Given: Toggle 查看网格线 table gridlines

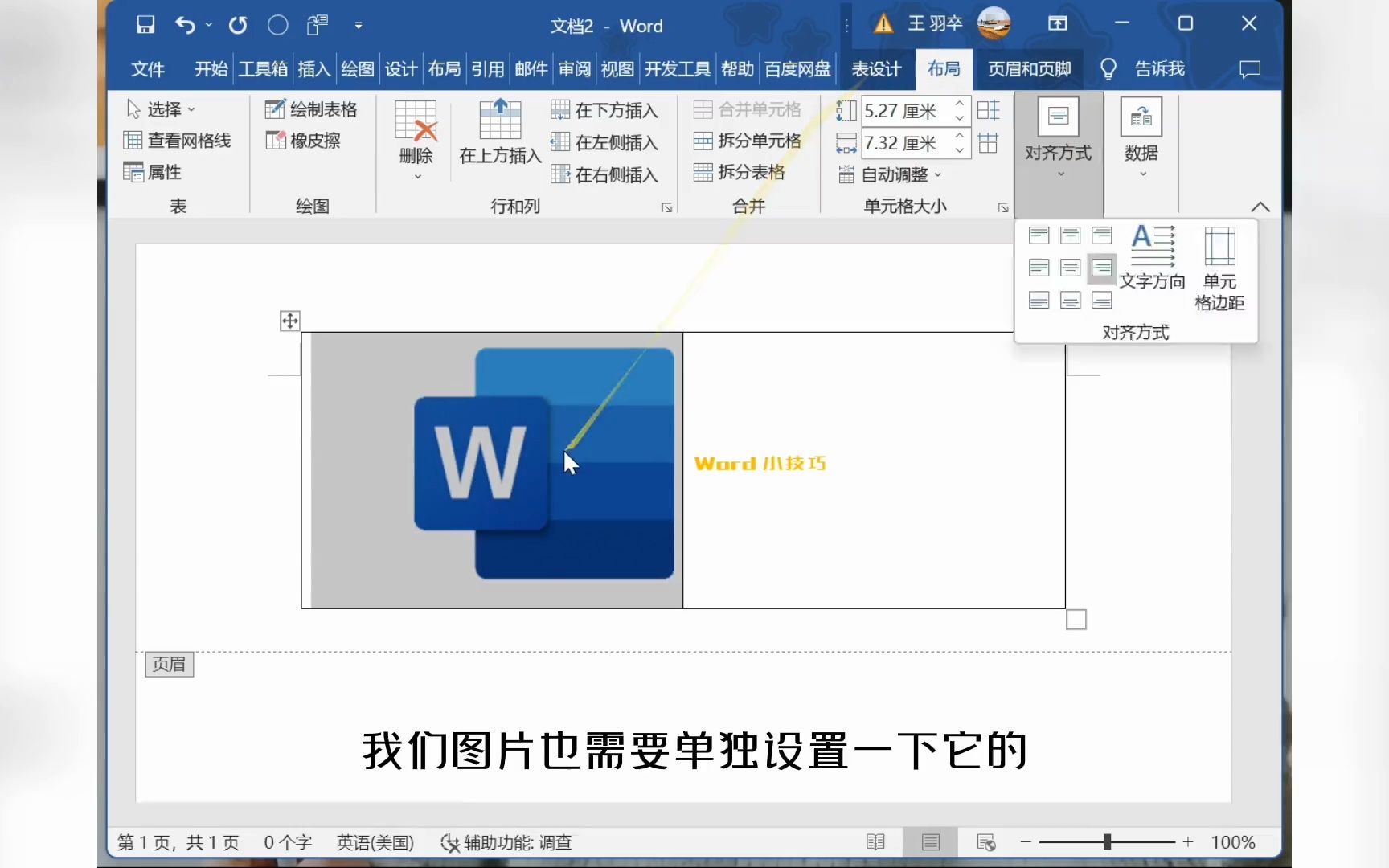Looking at the screenshot, I should [x=177, y=141].
